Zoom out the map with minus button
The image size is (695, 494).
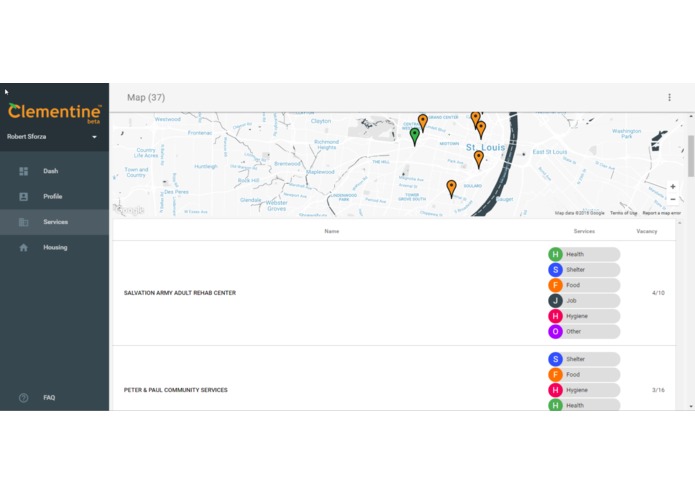672,200
